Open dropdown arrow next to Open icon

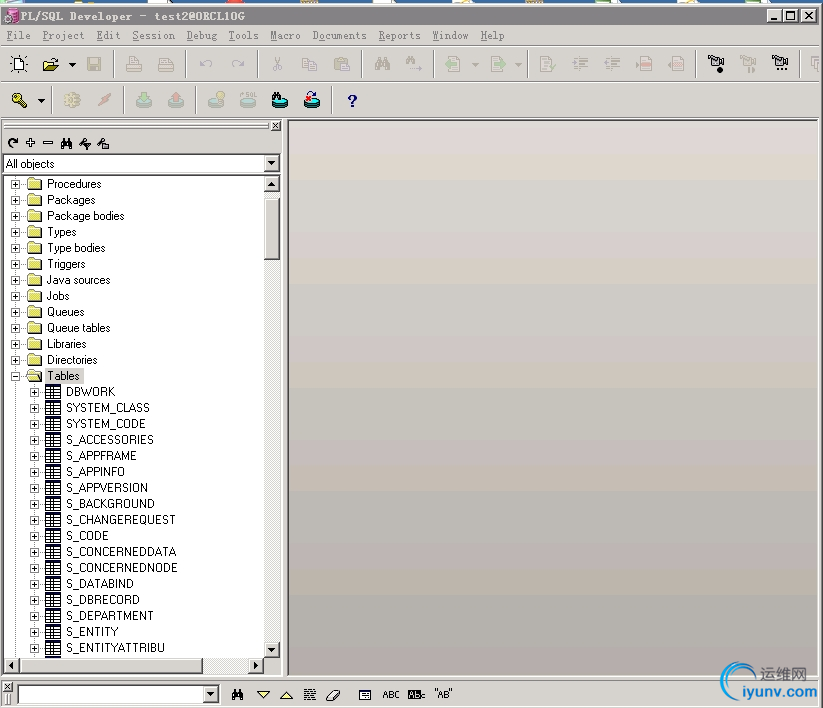[72, 65]
